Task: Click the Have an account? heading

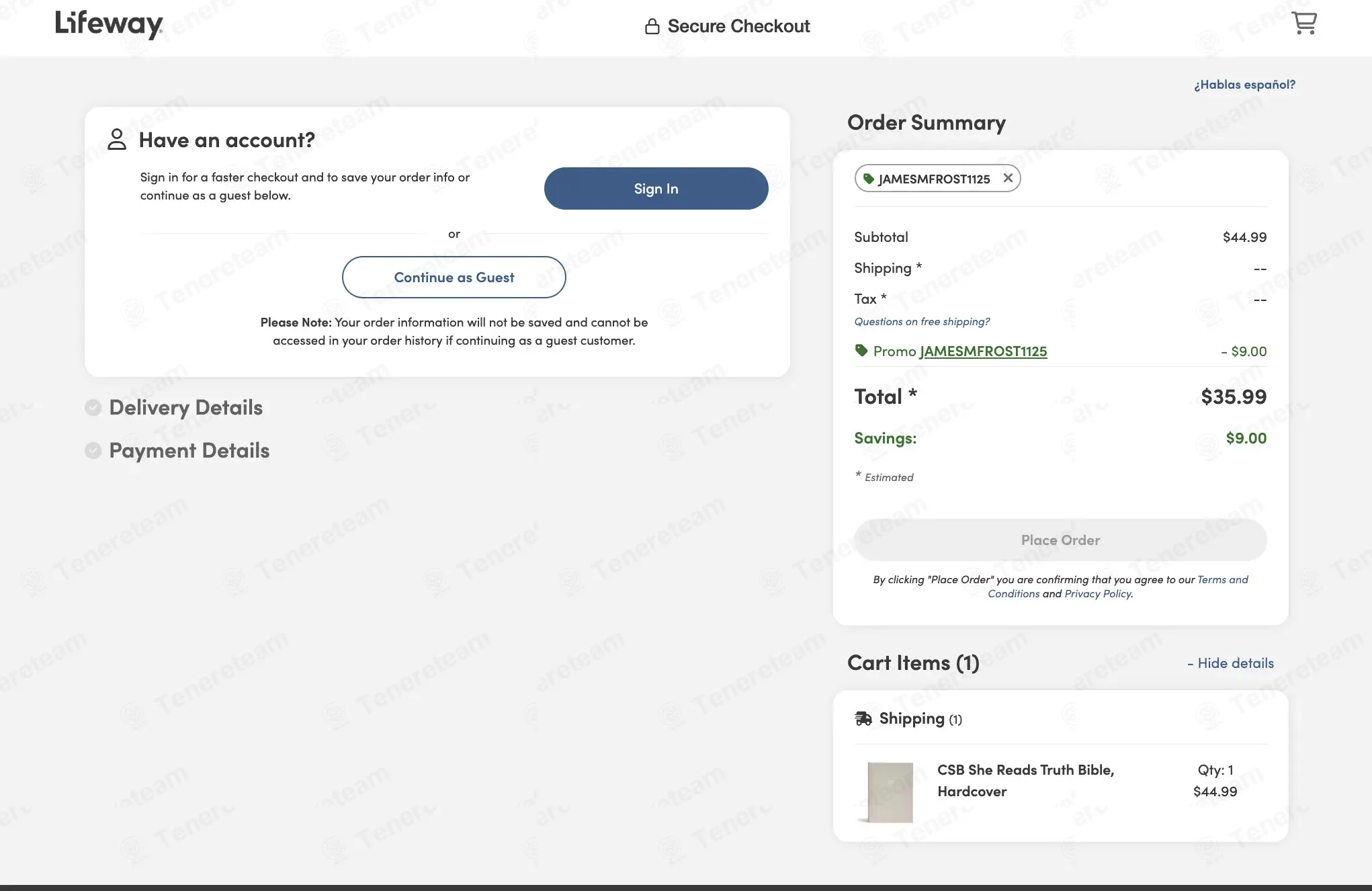Action: (226, 140)
